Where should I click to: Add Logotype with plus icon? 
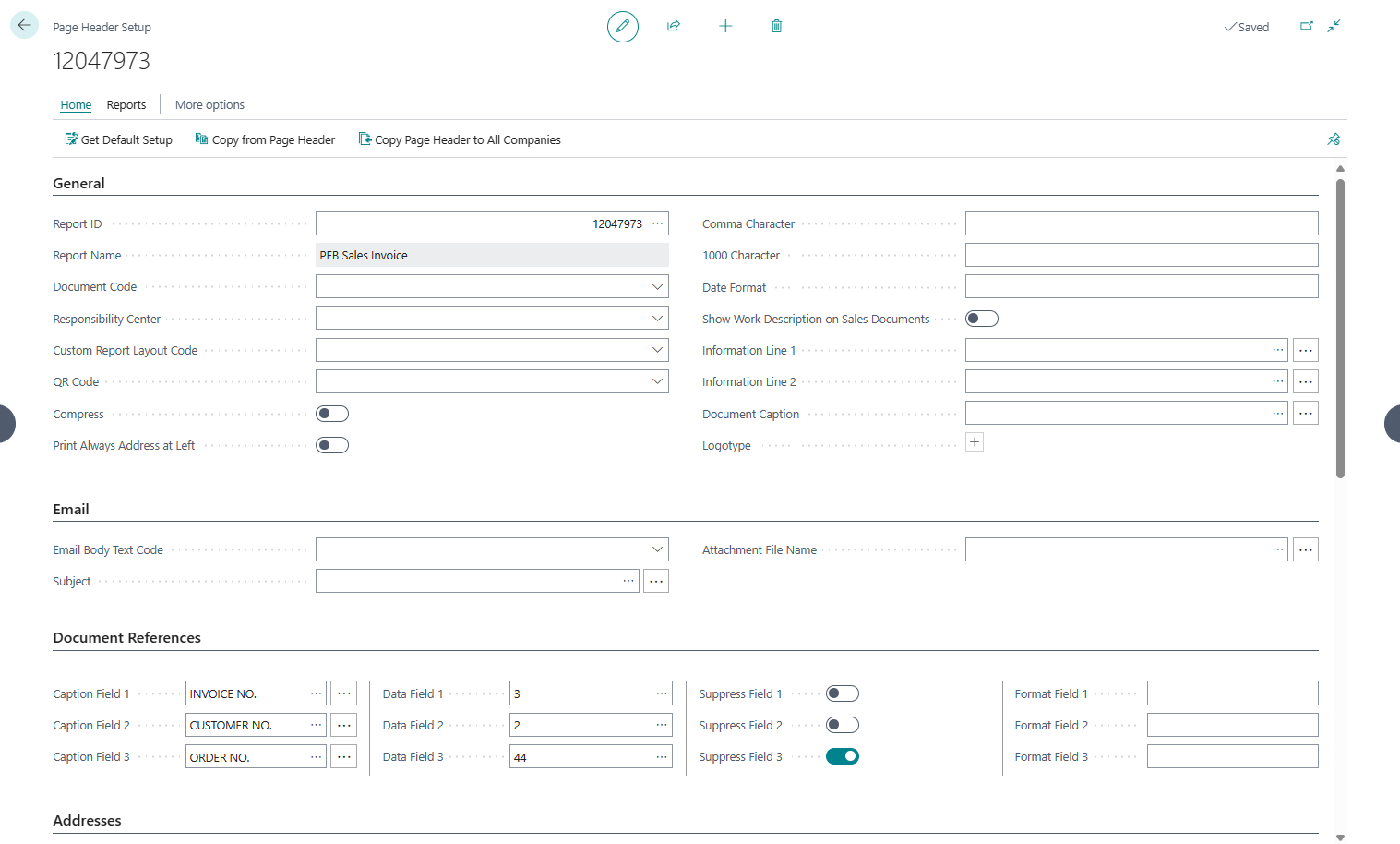click(975, 442)
